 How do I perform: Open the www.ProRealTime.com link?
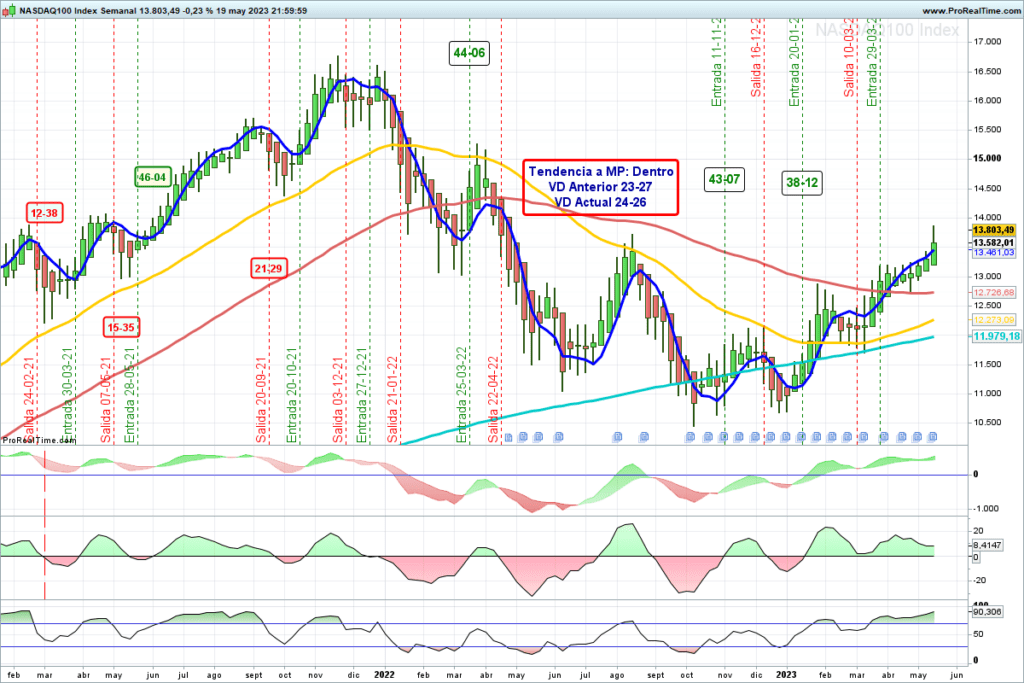(x=971, y=10)
